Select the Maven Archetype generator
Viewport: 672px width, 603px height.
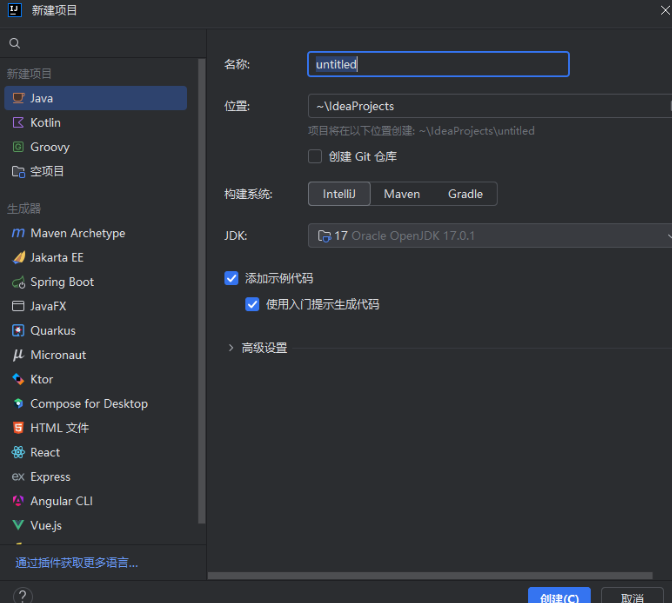point(96,233)
